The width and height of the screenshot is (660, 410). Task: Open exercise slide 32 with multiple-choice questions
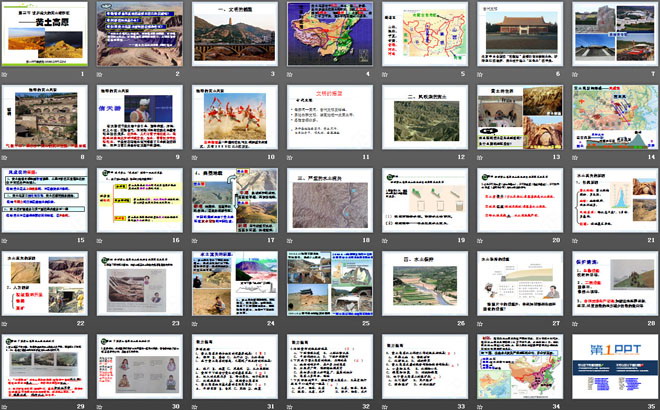[x=328, y=366]
